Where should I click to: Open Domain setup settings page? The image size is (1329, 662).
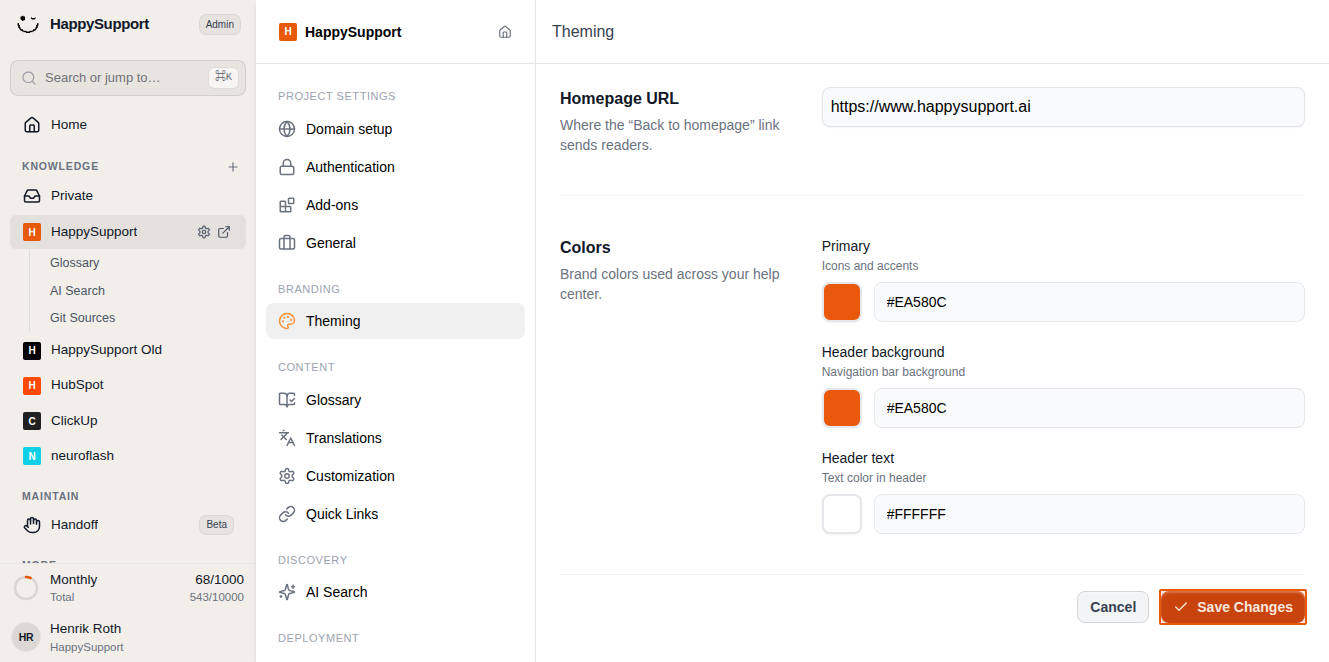pyautogui.click(x=395, y=129)
